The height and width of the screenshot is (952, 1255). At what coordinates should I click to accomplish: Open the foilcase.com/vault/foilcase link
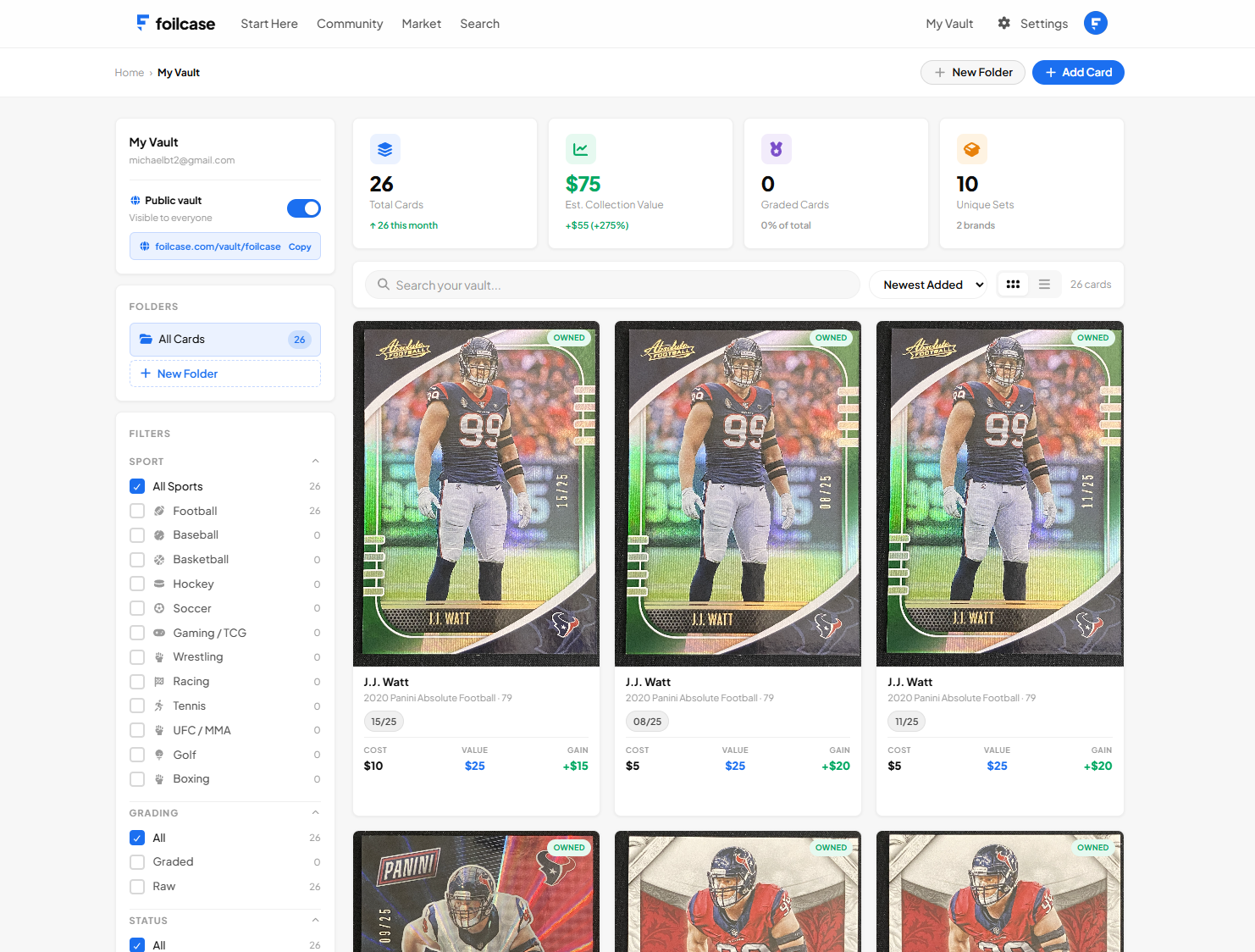(x=218, y=246)
